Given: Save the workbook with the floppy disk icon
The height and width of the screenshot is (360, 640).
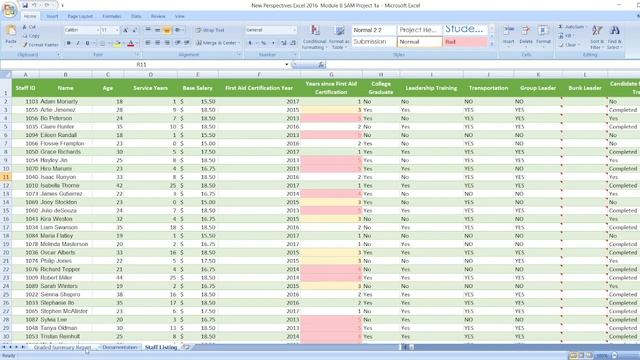Looking at the screenshot, I should point(25,5).
